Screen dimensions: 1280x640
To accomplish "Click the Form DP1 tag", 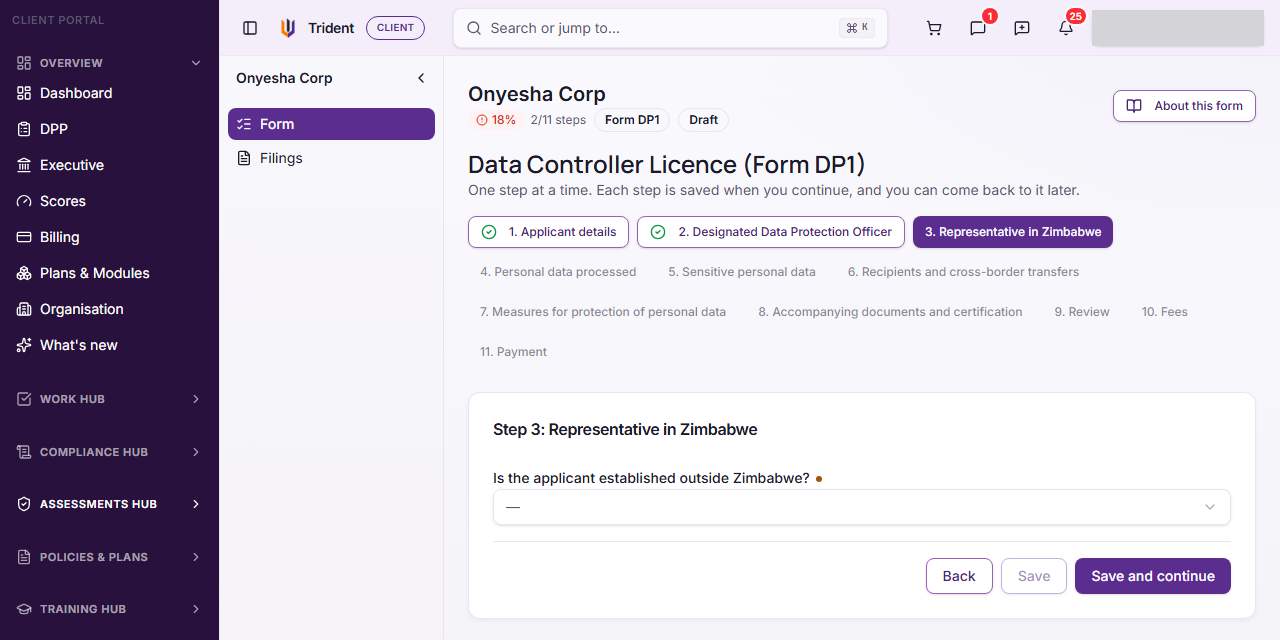I will (633, 120).
